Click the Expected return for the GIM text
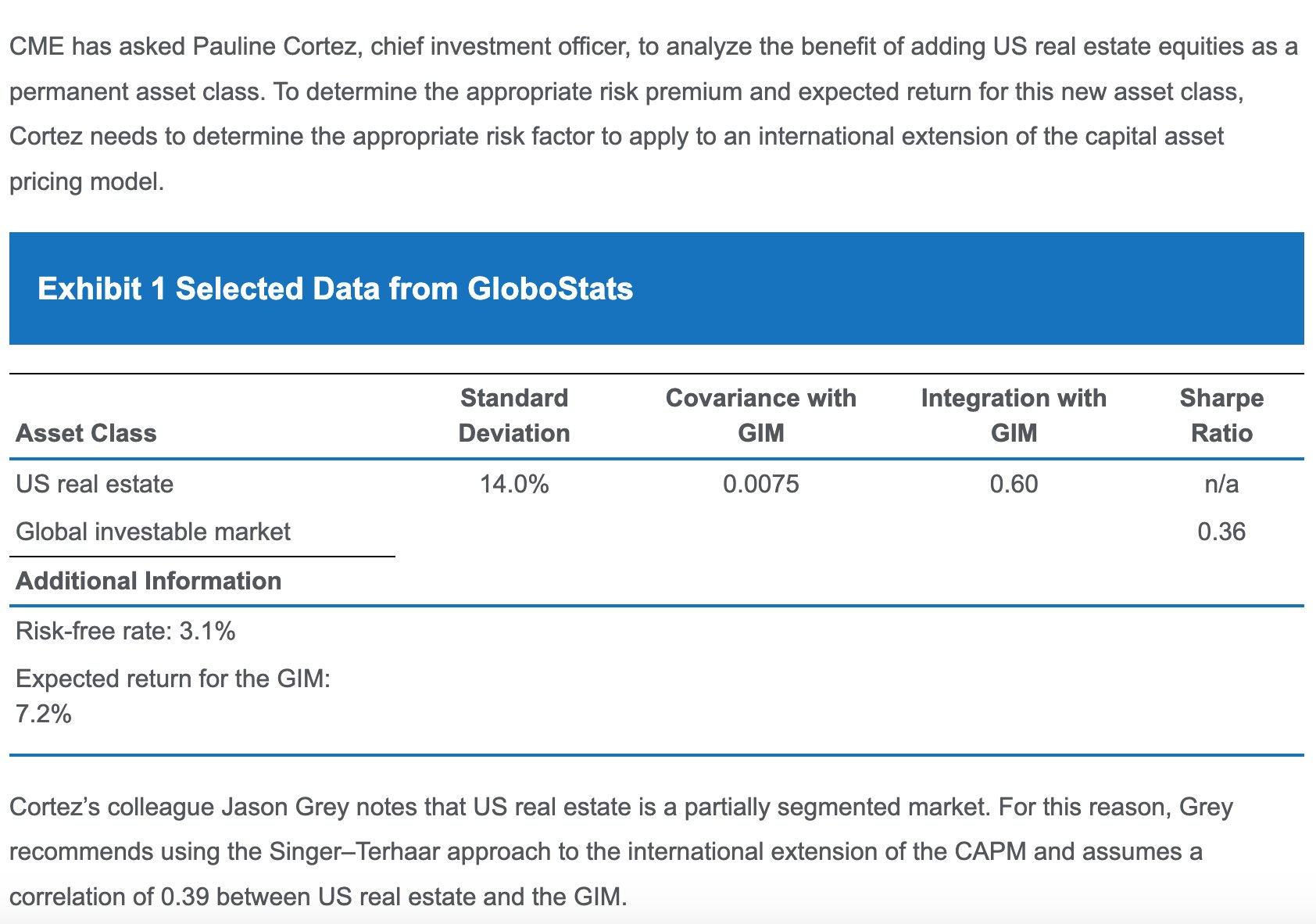This screenshot has width=1316, height=924. coord(173,679)
